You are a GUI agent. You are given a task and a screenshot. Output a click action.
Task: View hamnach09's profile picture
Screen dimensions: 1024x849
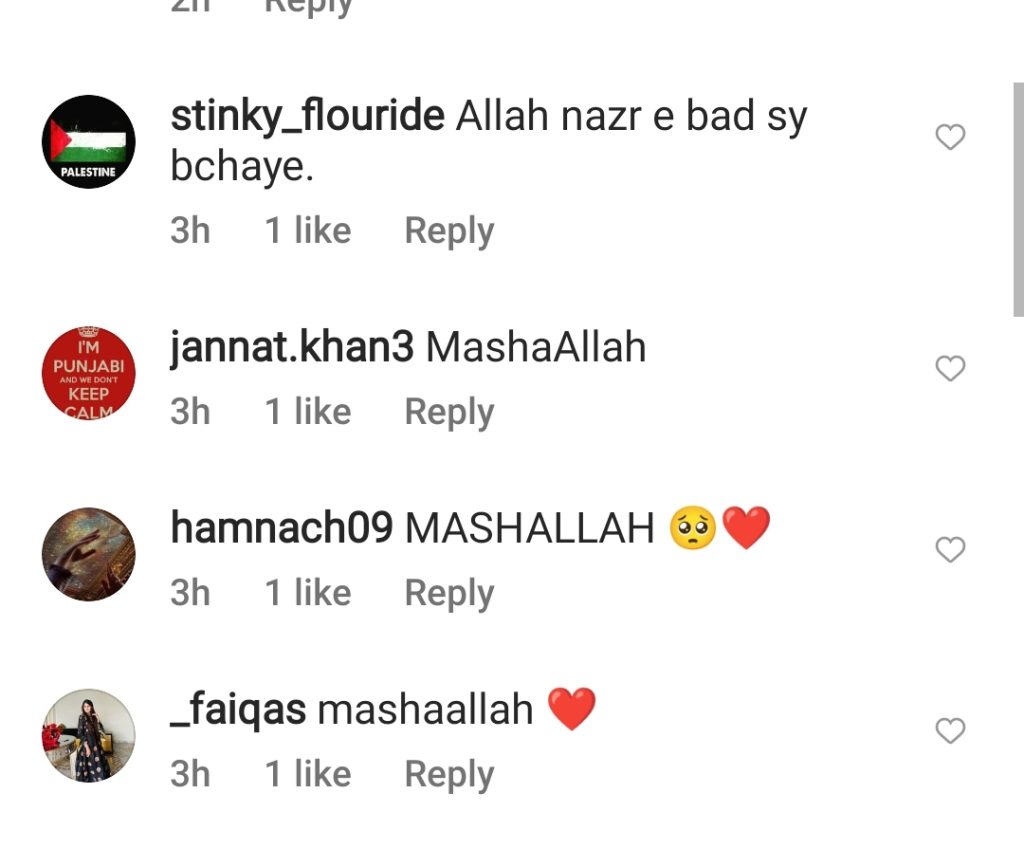(x=89, y=554)
